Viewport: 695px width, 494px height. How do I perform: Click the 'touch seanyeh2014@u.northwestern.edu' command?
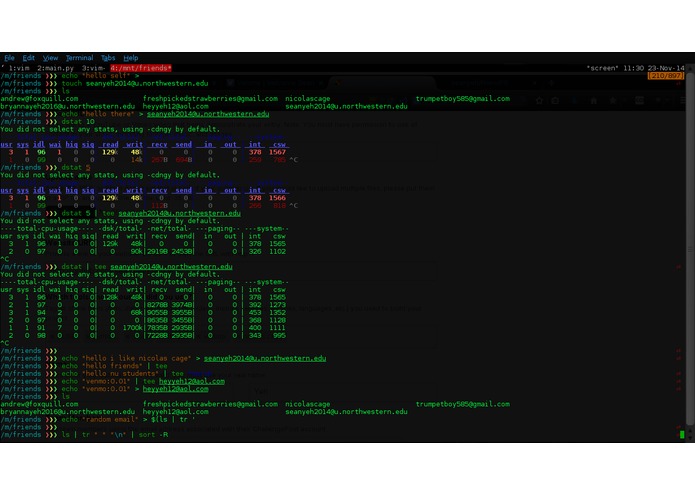(135, 83)
